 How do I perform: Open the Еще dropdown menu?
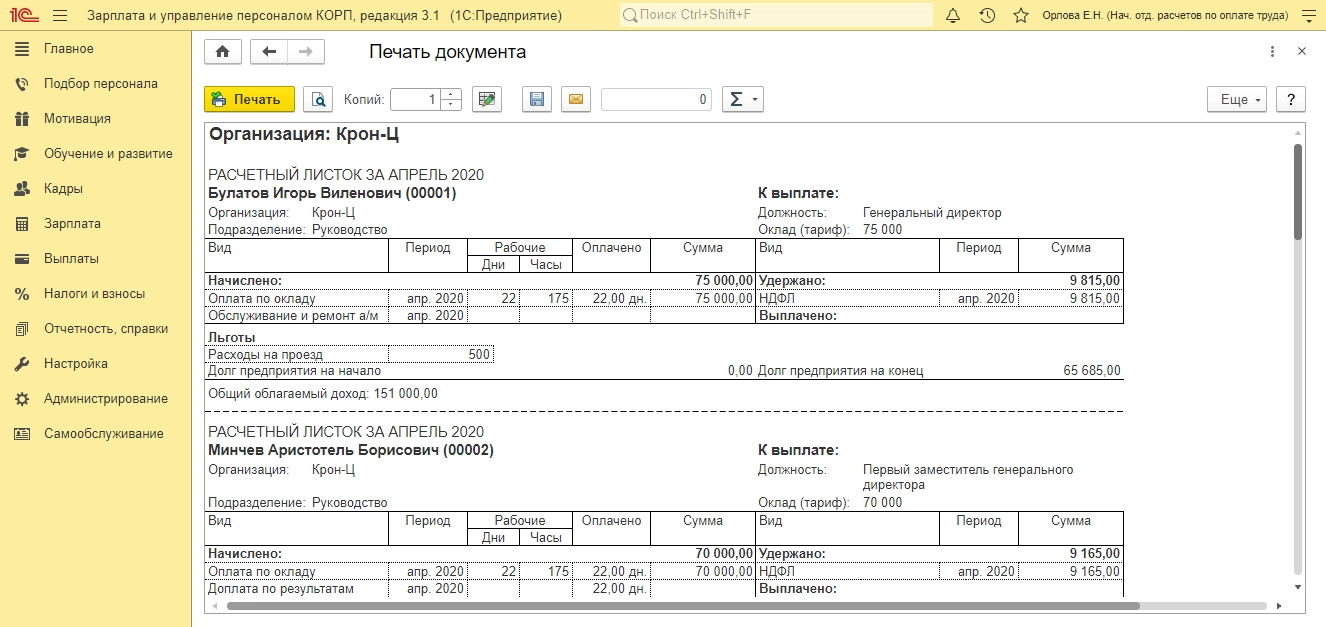coord(1237,99)
